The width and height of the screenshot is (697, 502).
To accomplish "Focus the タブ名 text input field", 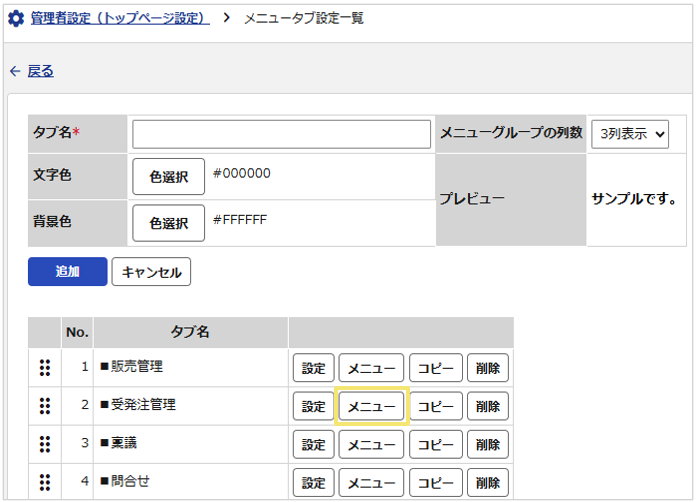I will click(x=281, y=134).
